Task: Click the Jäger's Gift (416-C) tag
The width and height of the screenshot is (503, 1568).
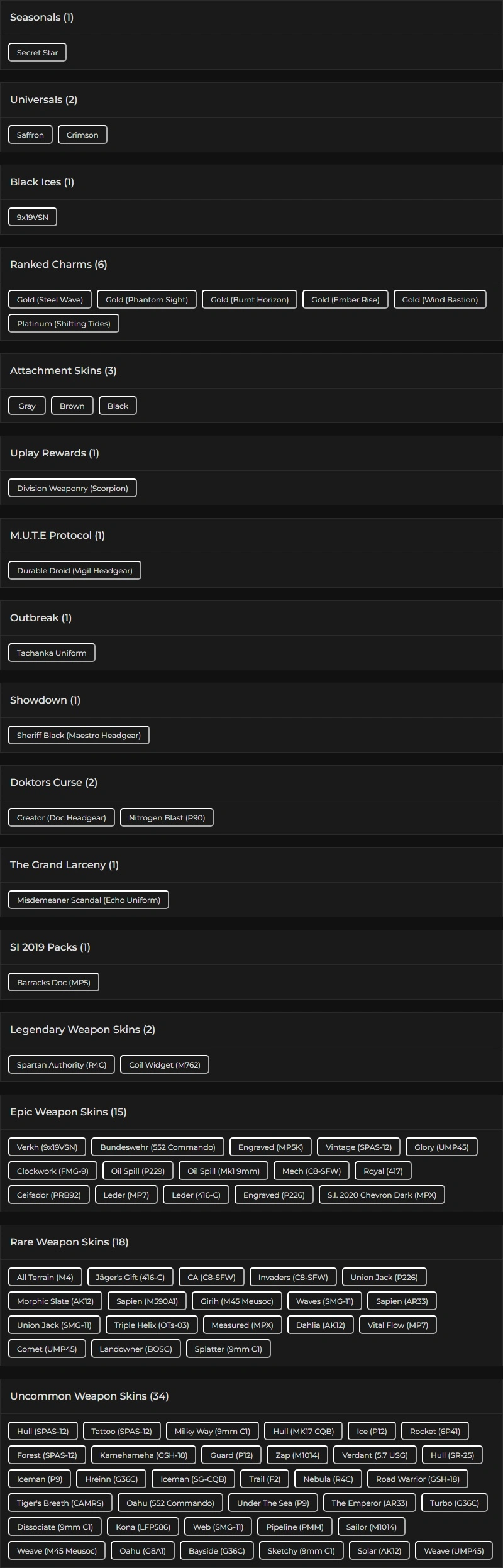Action: [x=130, y=1278]
